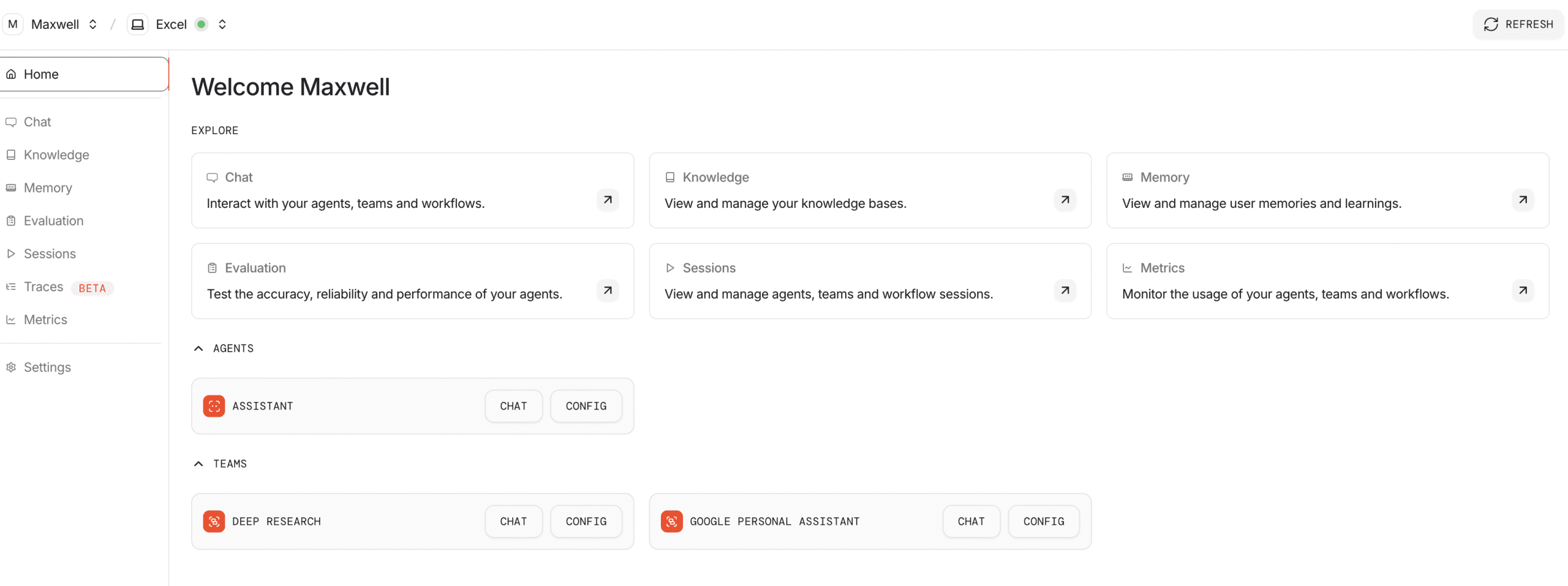Click the Google Personal Assistant icon

[671, 521]
